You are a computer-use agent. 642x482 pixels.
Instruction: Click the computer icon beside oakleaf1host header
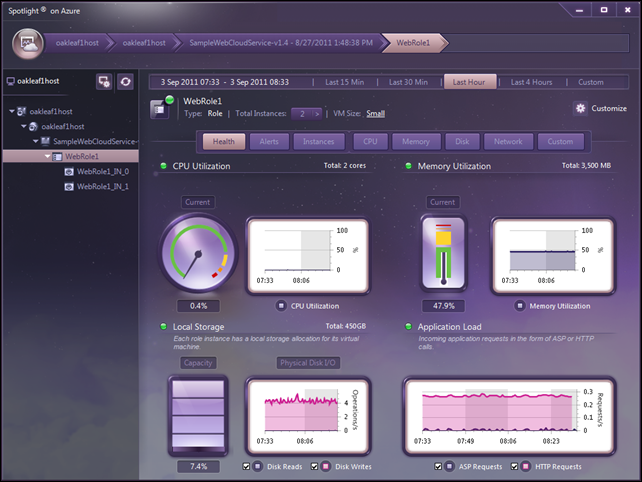coord(11,81)
